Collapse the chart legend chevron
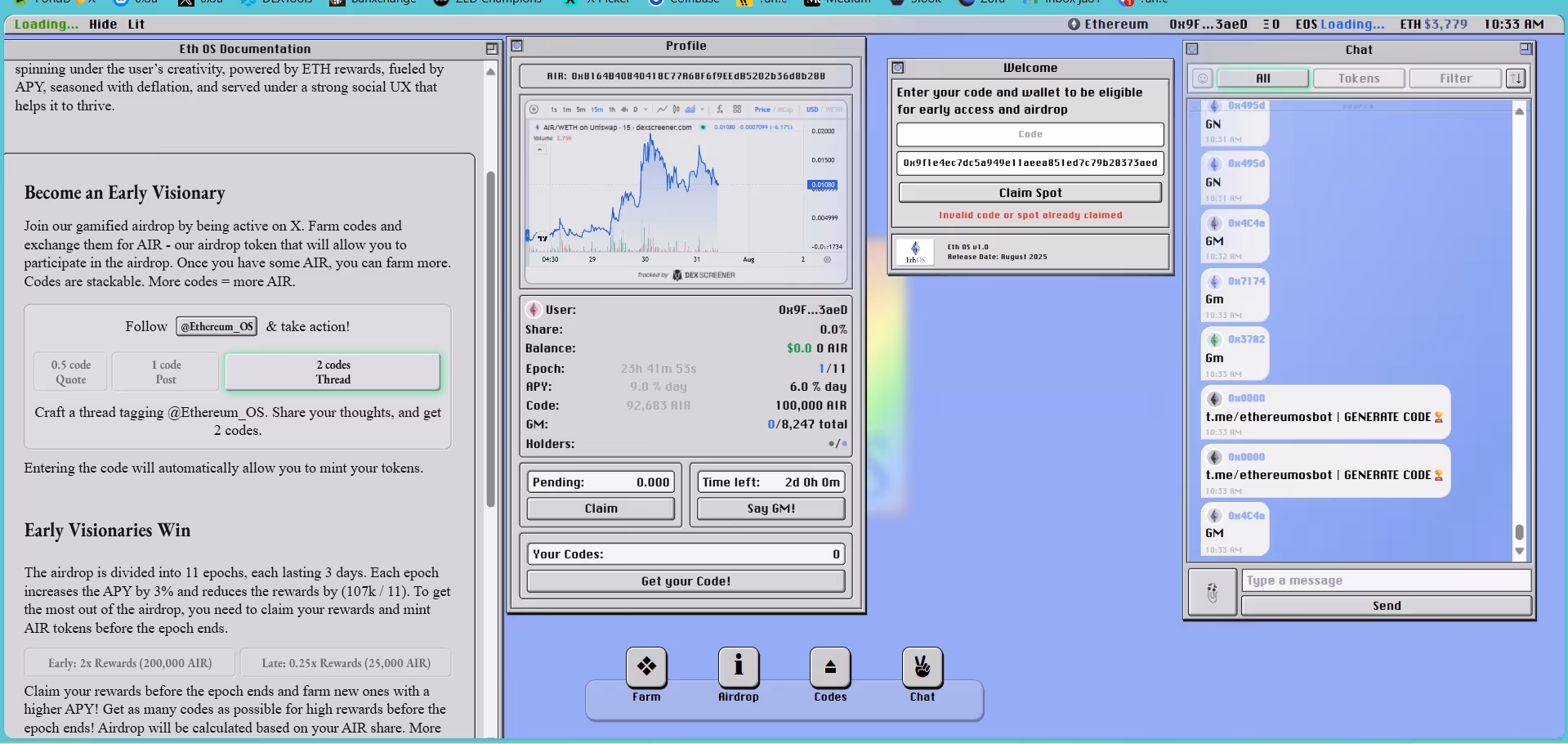This screenshot has height=744, width=1568. pyautogui.click(x=536, y=128)
